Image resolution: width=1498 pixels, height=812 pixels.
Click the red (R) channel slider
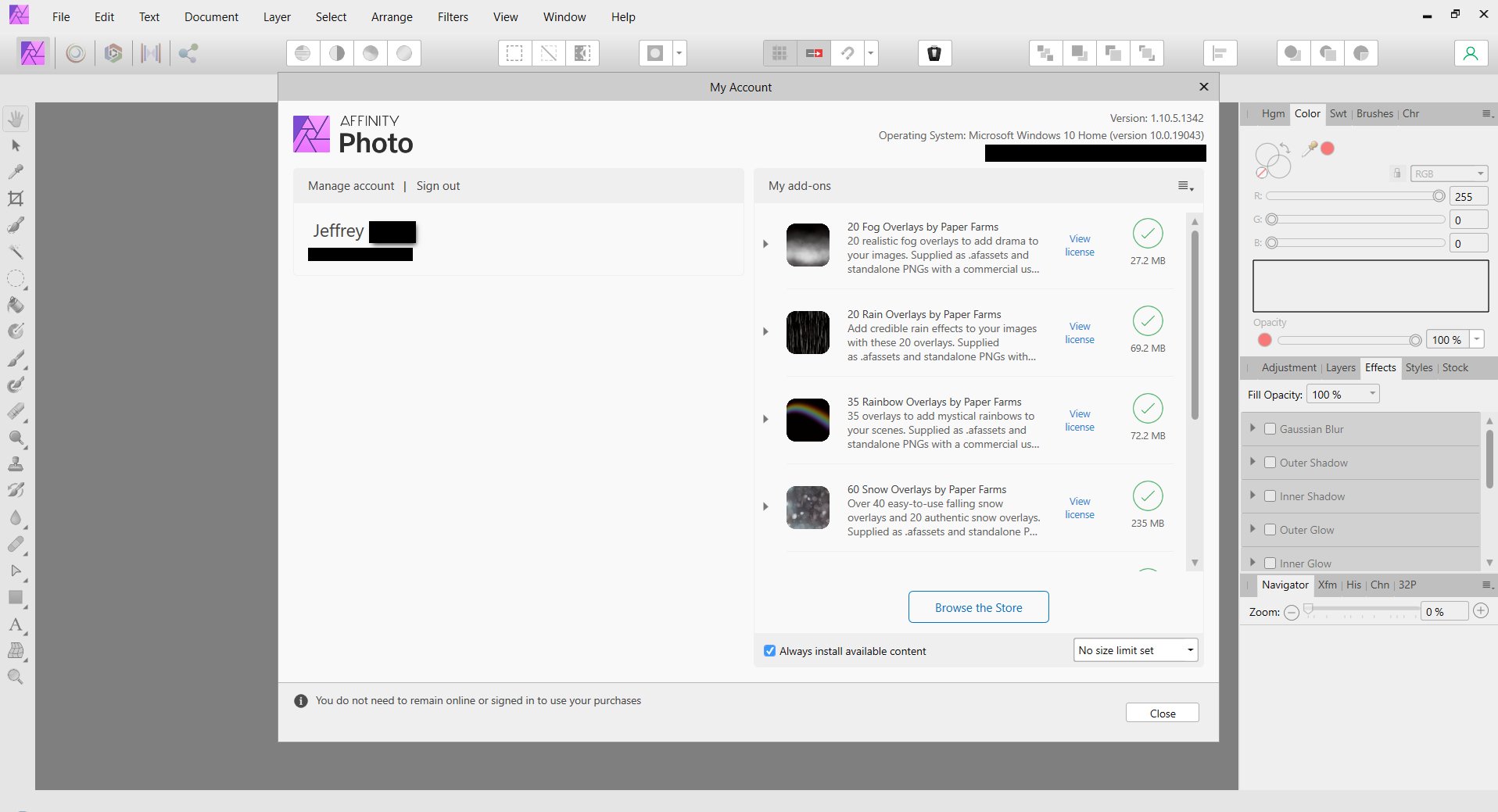1356,196
